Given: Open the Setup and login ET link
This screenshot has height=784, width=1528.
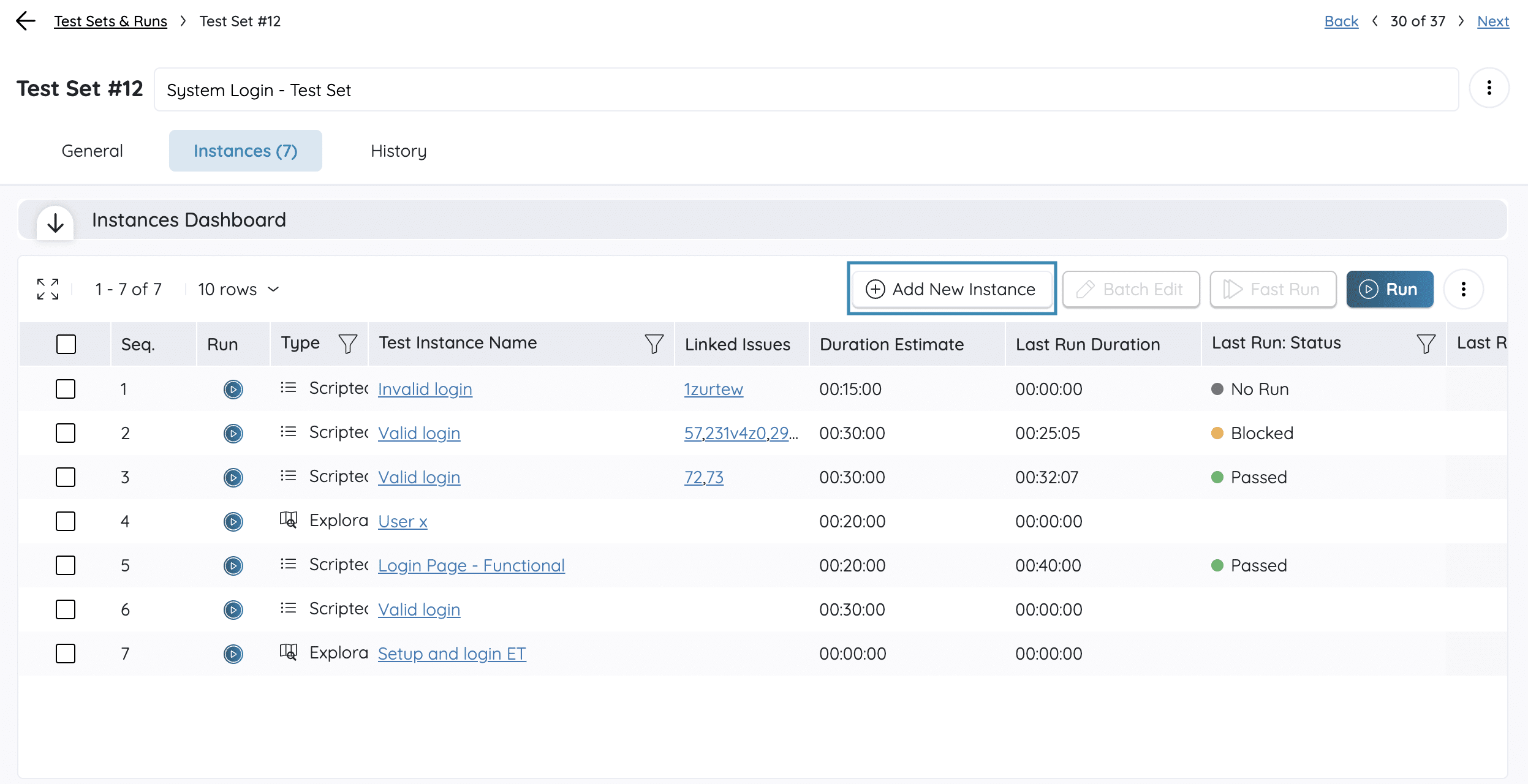Looking at the screenshot, I should [452, 654].
